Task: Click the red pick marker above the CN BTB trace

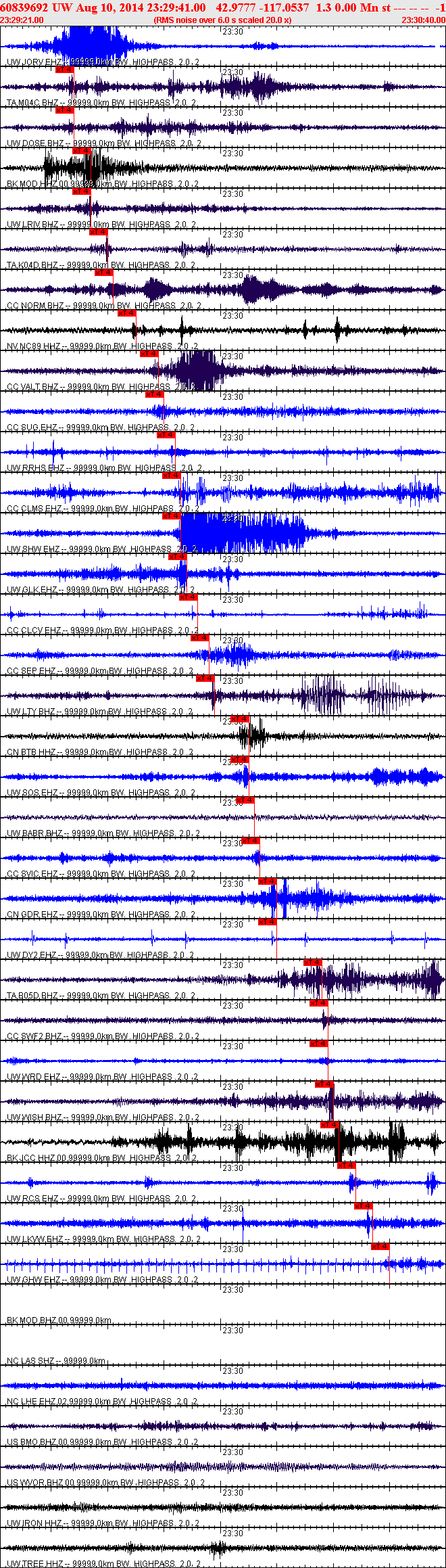Action: [x=240, y=719]
